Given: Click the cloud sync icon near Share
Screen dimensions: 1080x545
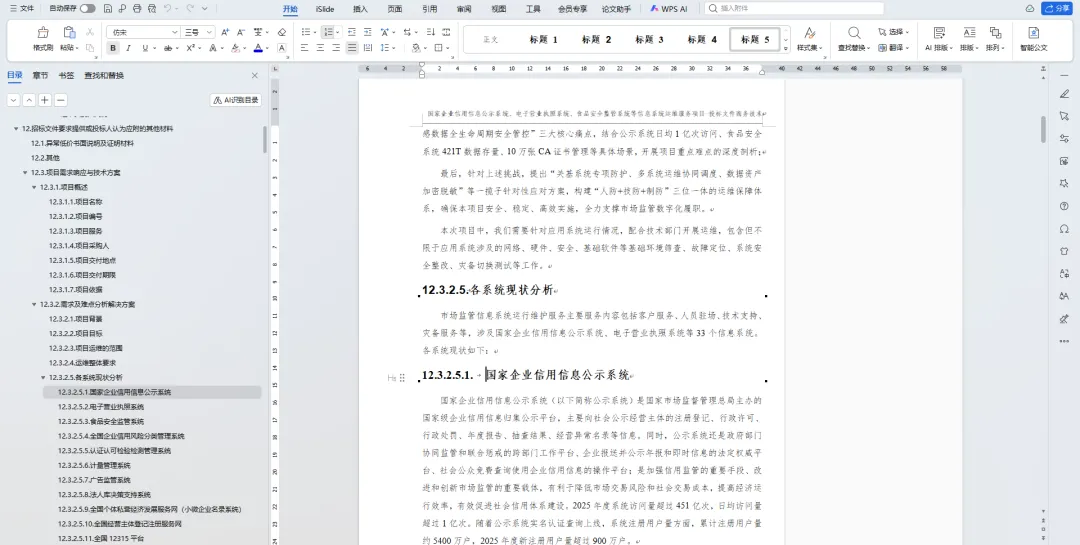Looking at the screenshot, I should tap(1030, 9).
